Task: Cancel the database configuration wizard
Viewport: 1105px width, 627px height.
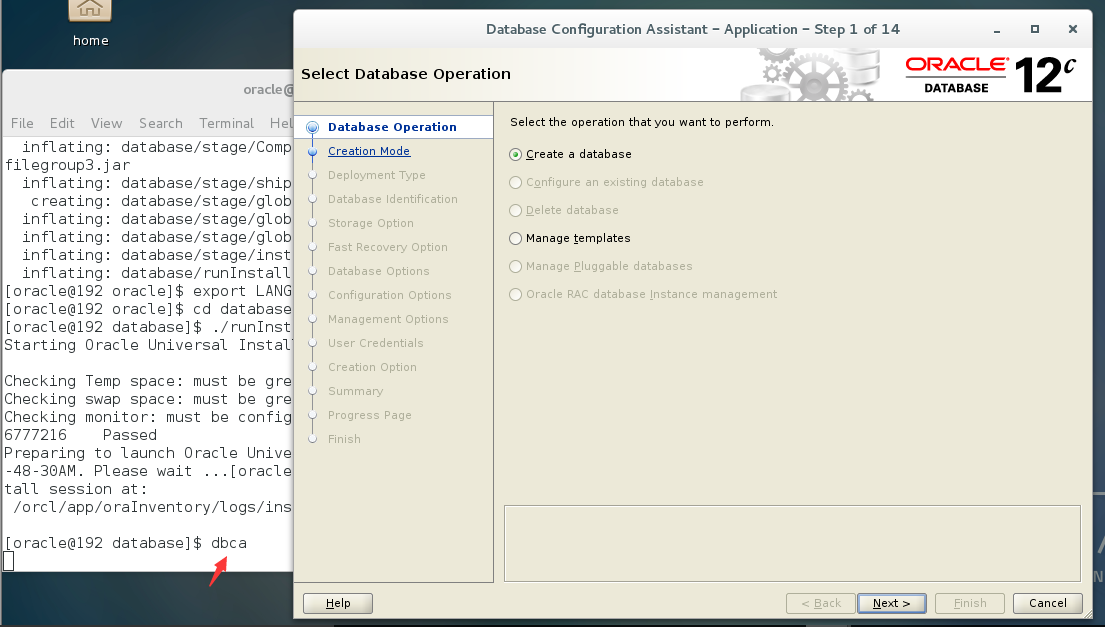Action: 1047,603
